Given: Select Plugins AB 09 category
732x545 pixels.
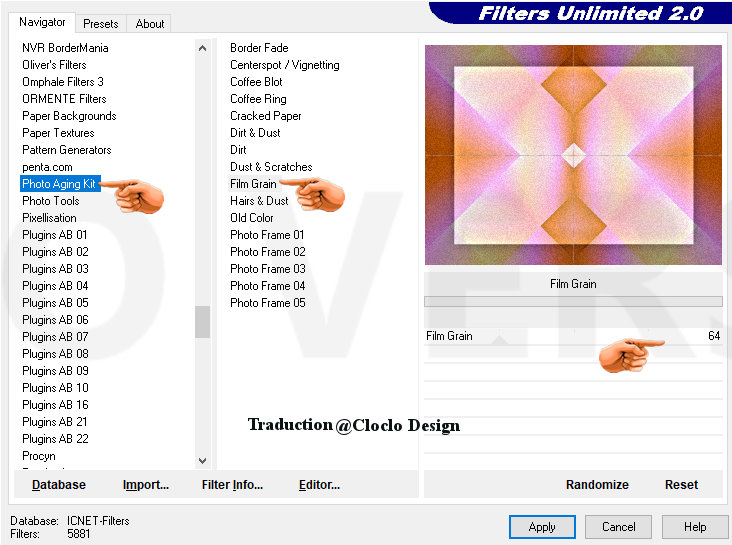Looking at the screenshot, I should point(55,371).
